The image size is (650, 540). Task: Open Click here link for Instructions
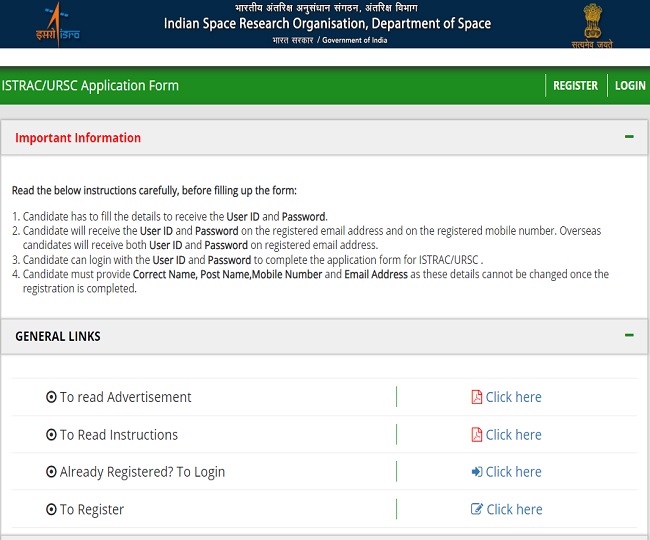pos(513,435)
